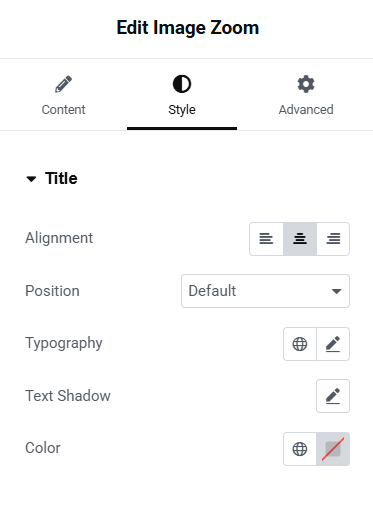Edit Text Shadow with pencil icon

tap(333, 396)
